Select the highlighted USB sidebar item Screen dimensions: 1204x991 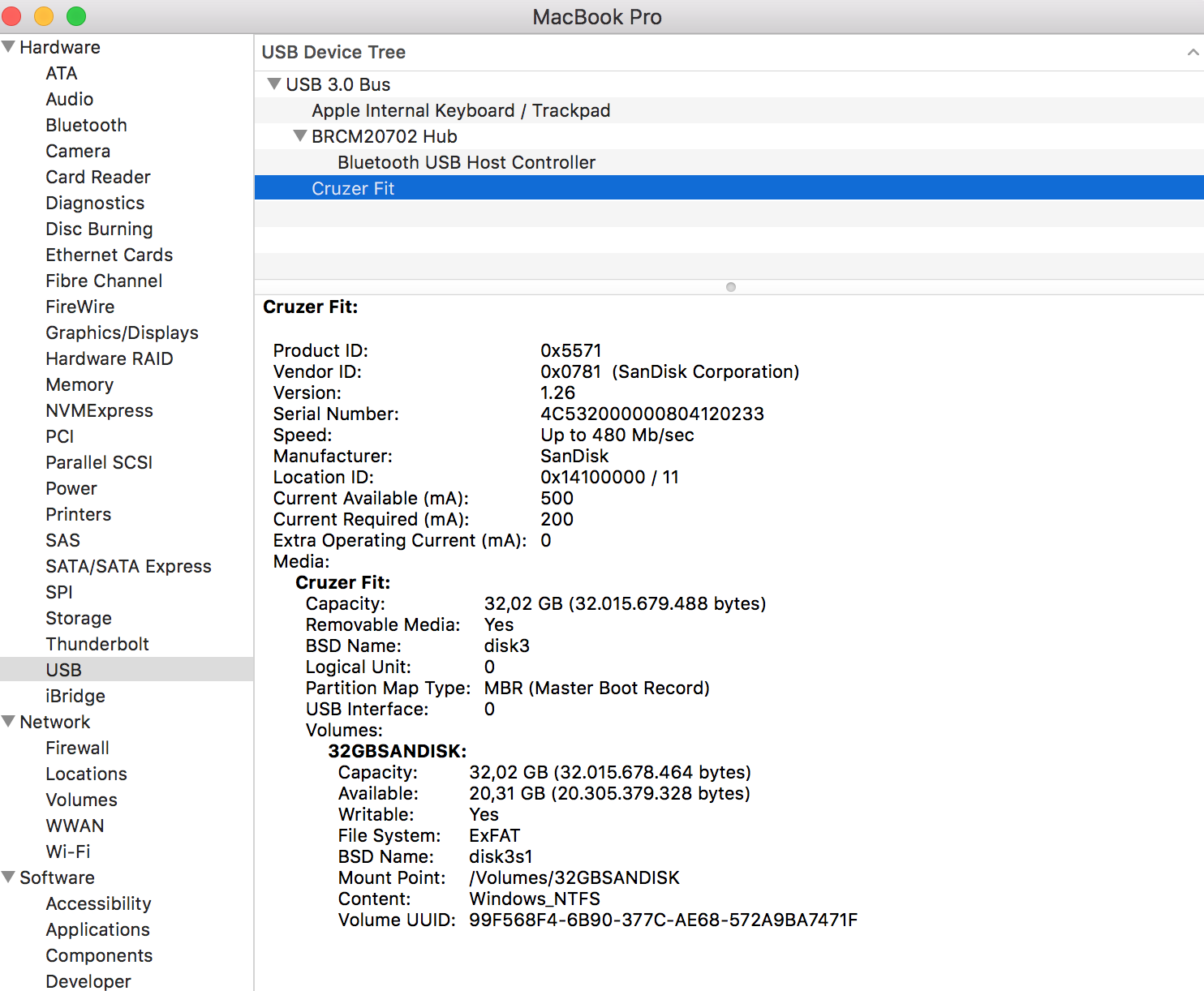pos(127,669)
